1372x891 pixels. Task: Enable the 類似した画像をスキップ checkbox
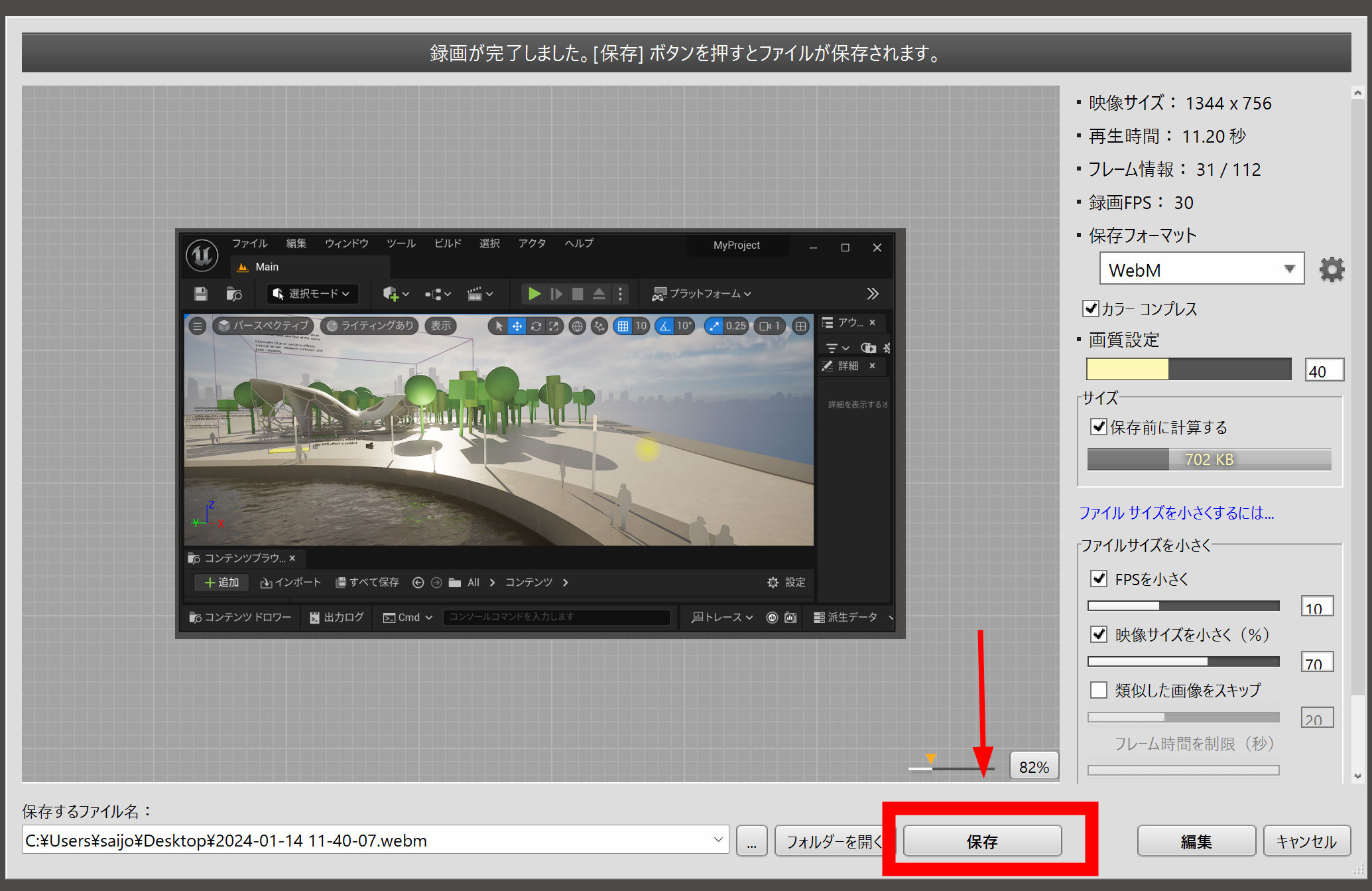(x=1099, y=690)
